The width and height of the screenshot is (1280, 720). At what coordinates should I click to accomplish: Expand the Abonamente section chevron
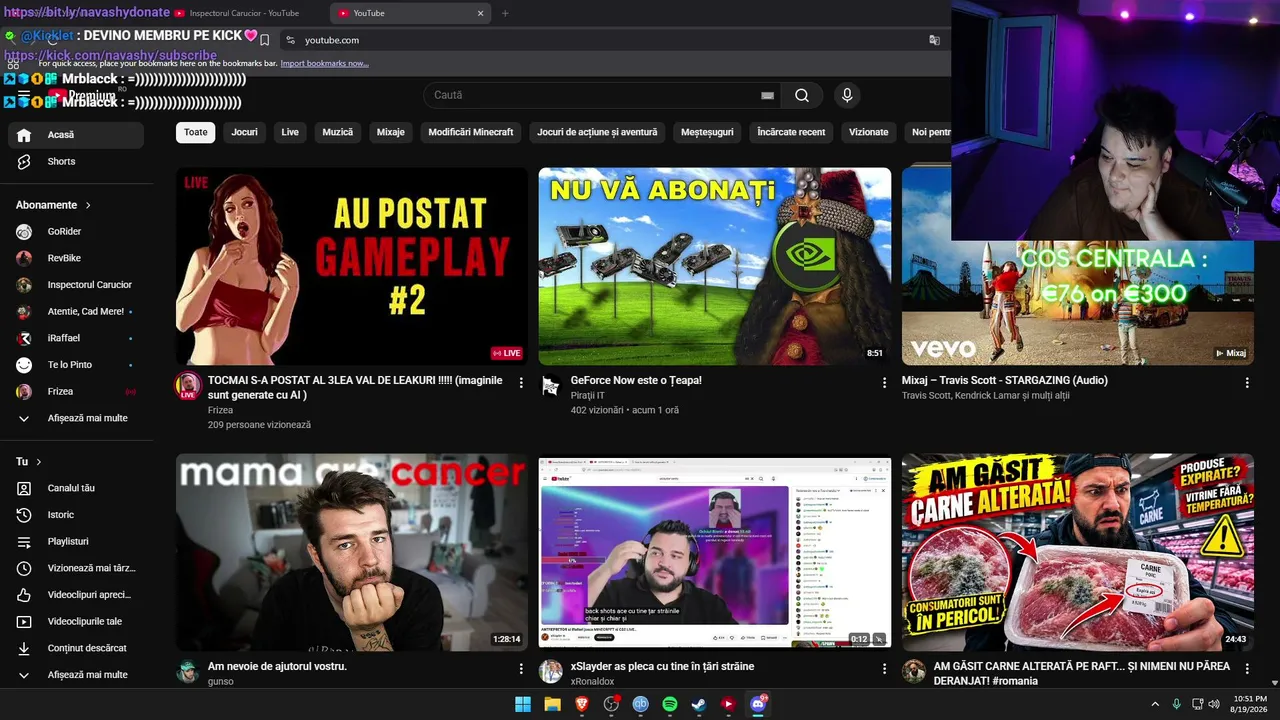[88, 205]
